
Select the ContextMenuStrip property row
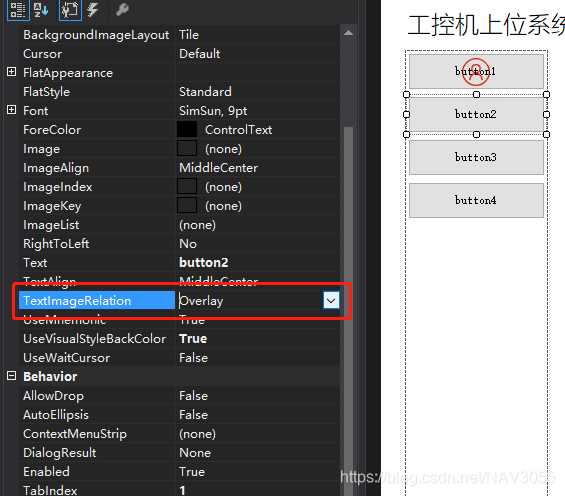tap(179, 434)
